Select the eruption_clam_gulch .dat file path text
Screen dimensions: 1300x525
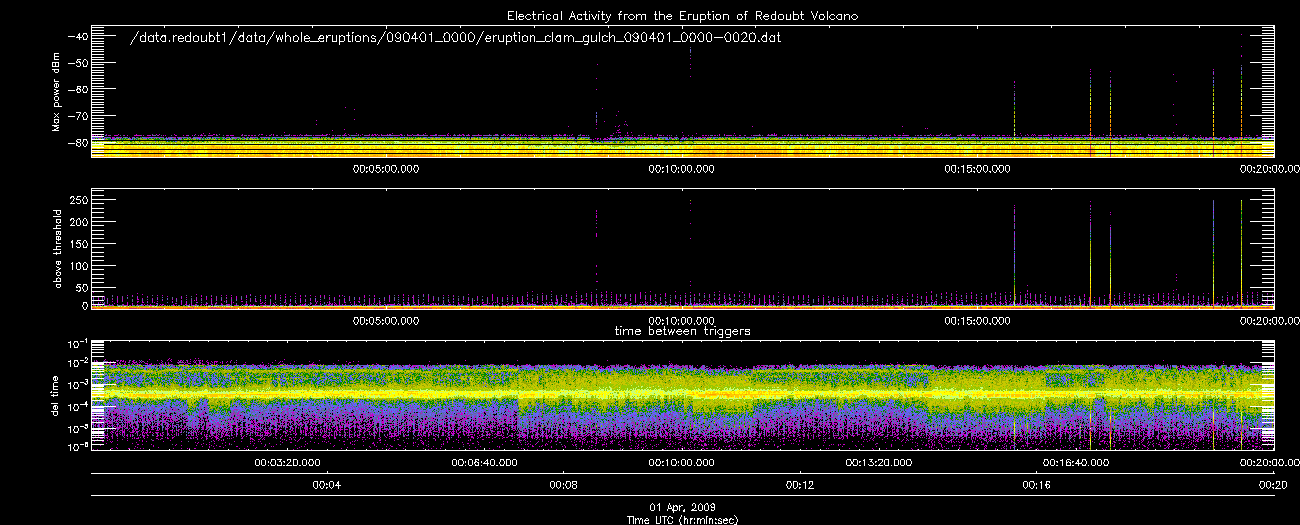pyautogui.click(x=455, y=38)
